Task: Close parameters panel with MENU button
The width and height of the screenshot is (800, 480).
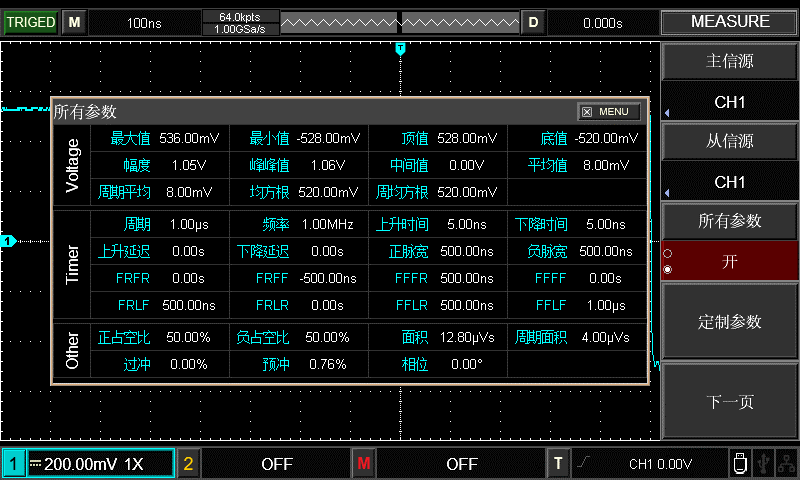Action: click(x=608, y=112)
